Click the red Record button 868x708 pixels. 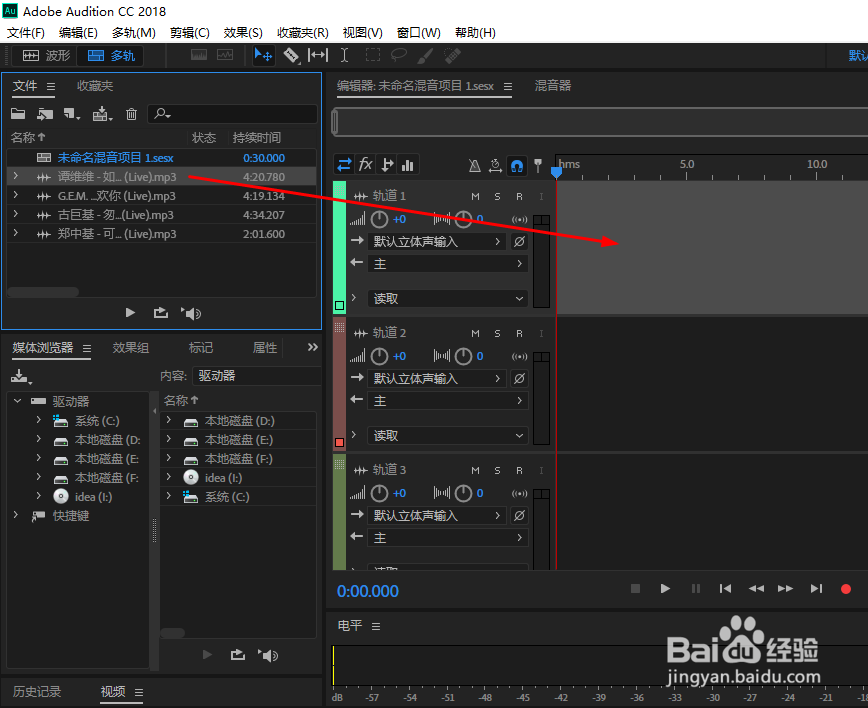pos(846,589)
